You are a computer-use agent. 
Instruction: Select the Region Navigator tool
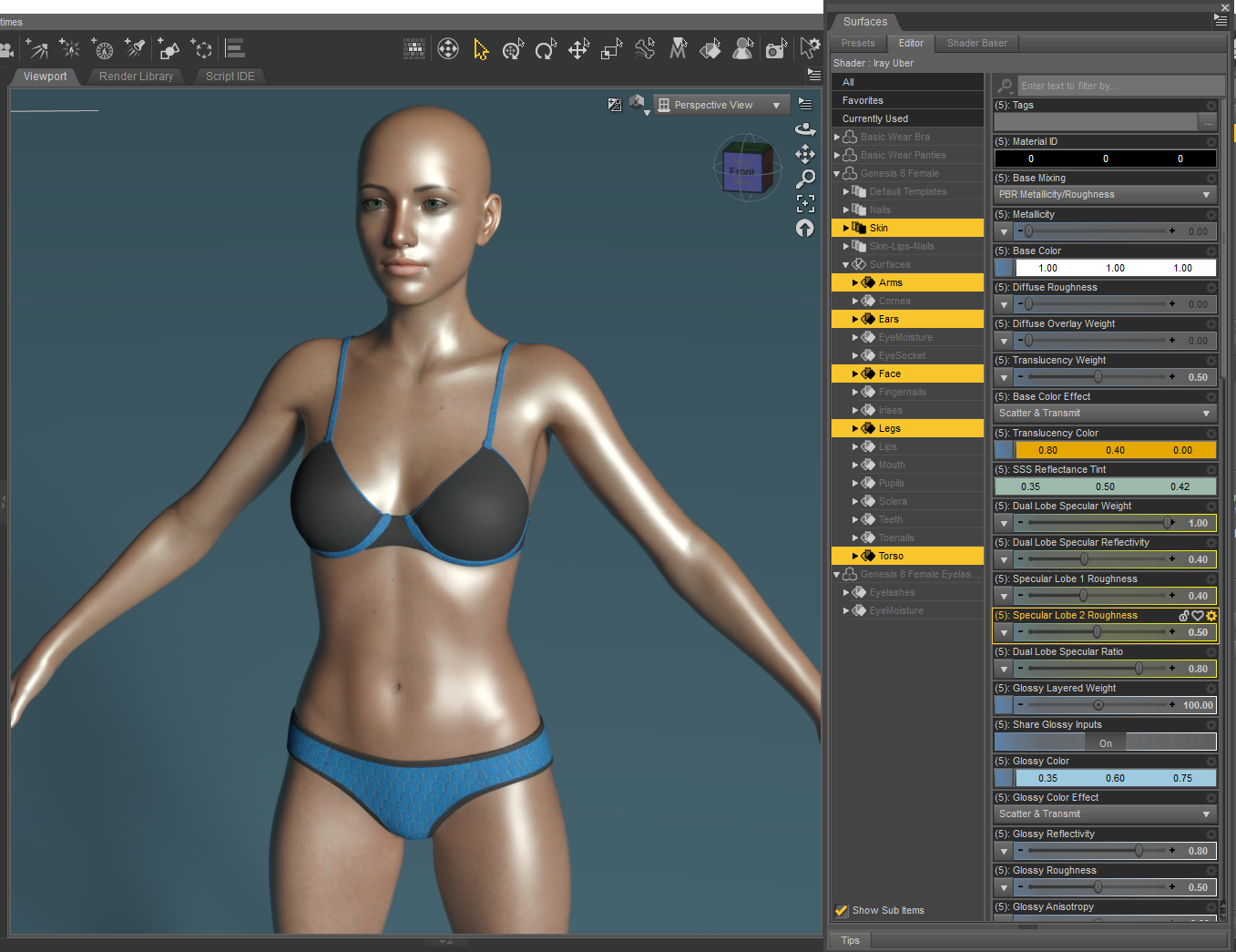coord(743,48)
